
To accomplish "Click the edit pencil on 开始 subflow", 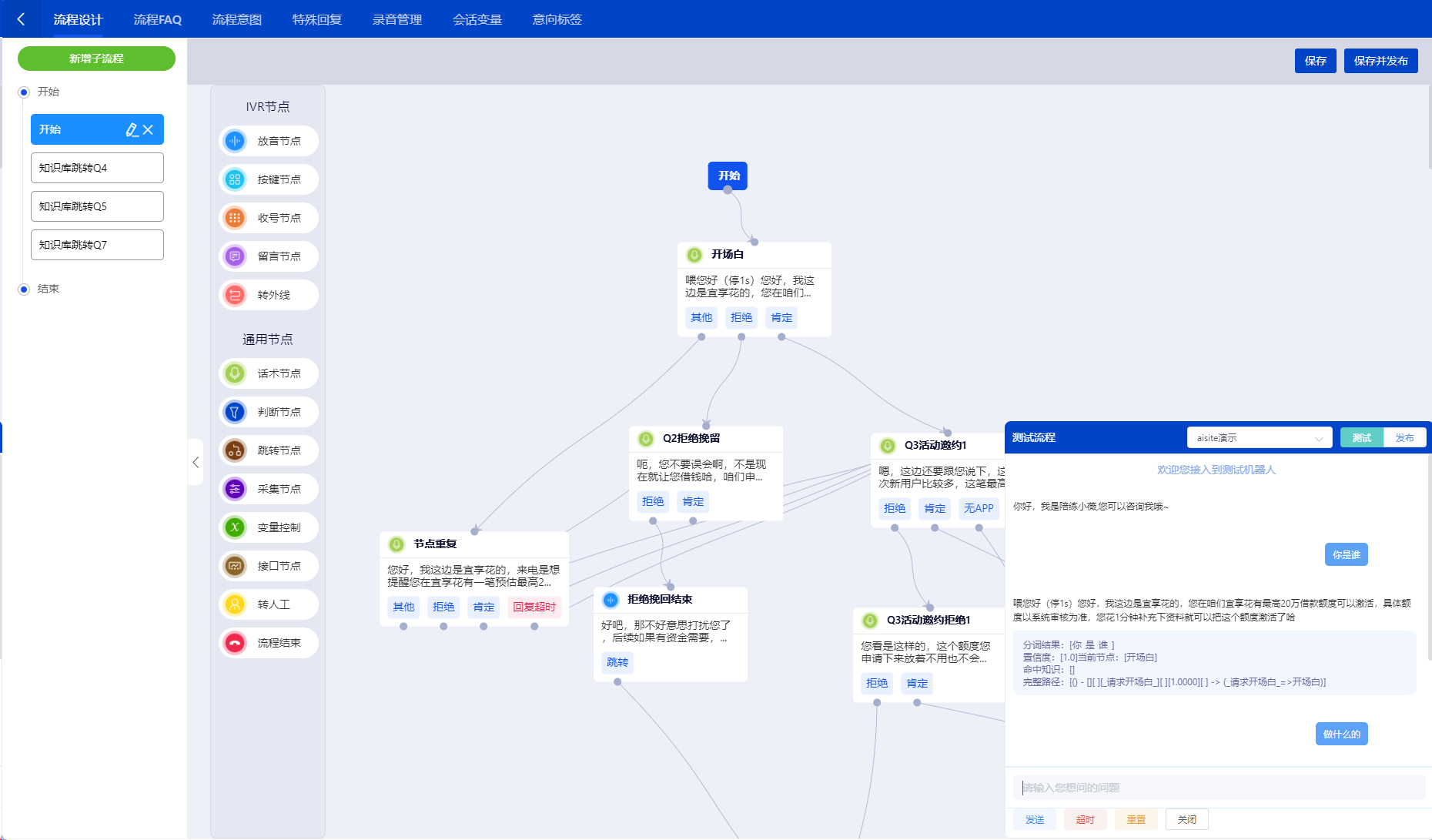I will coord(132,130).
